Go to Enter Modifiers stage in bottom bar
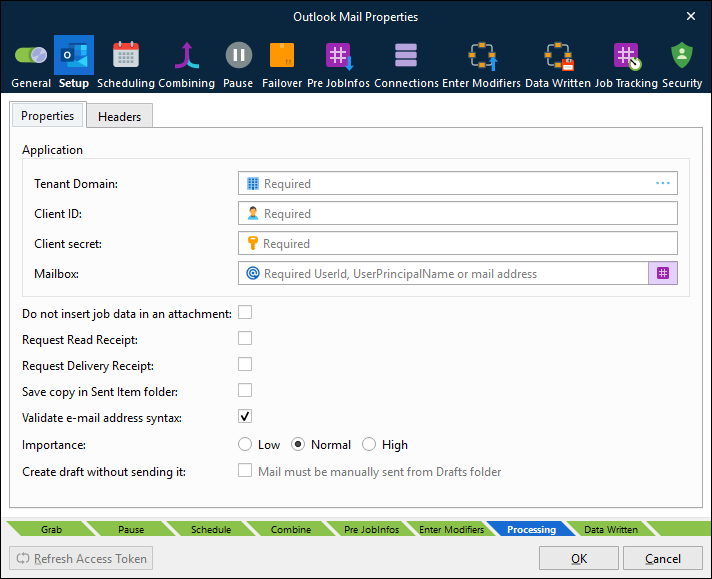 (x=451, y=530)
